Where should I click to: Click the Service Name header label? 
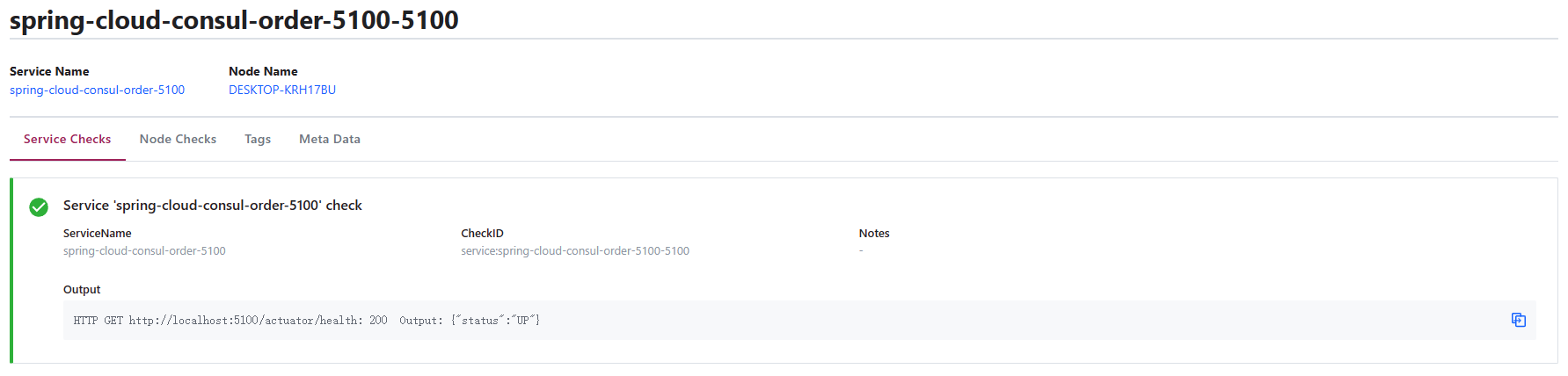(x=49, y=71)
